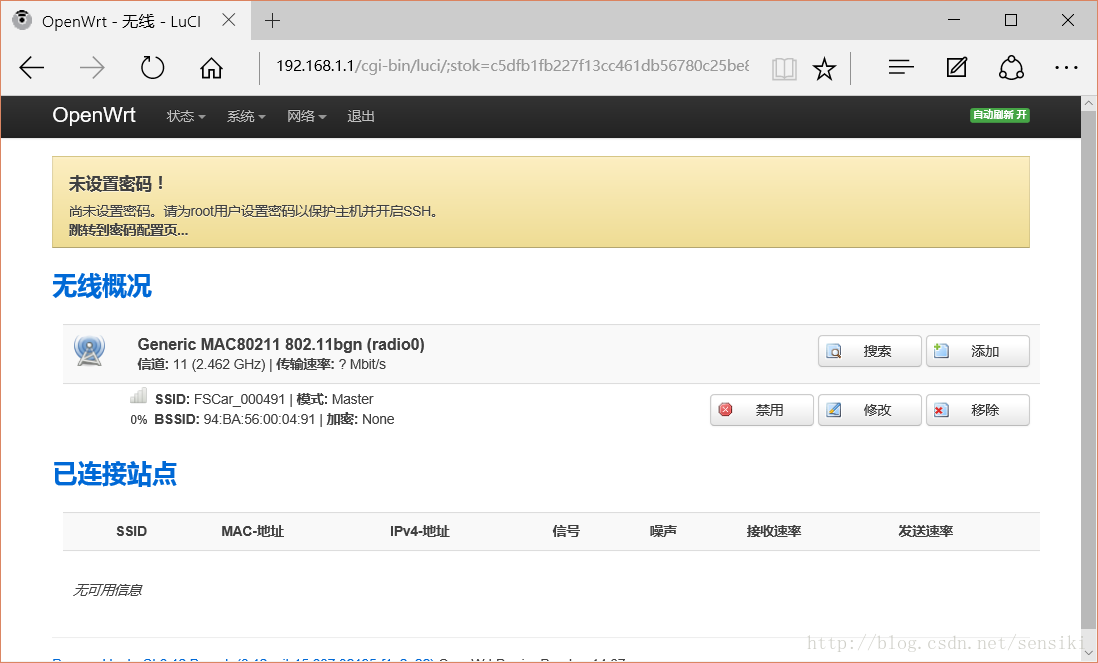
Task: Click the share icon in toolbar
Action: pyautogui.click(x=1011, y=67)
